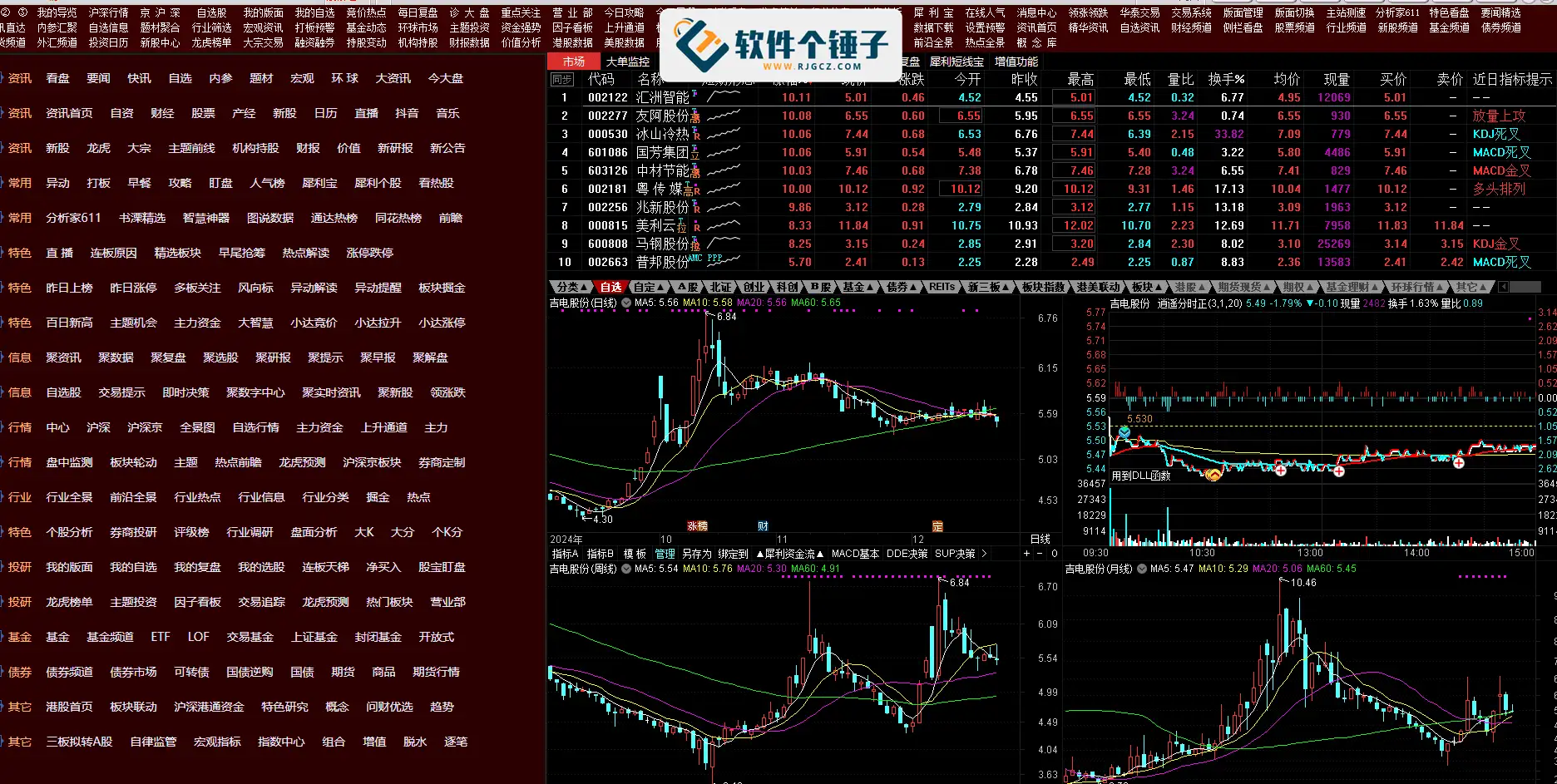This screenshot has height=784, width=1557.
Task: Expand the 期货现货 tab dropdown
Action: [1243, 287]
